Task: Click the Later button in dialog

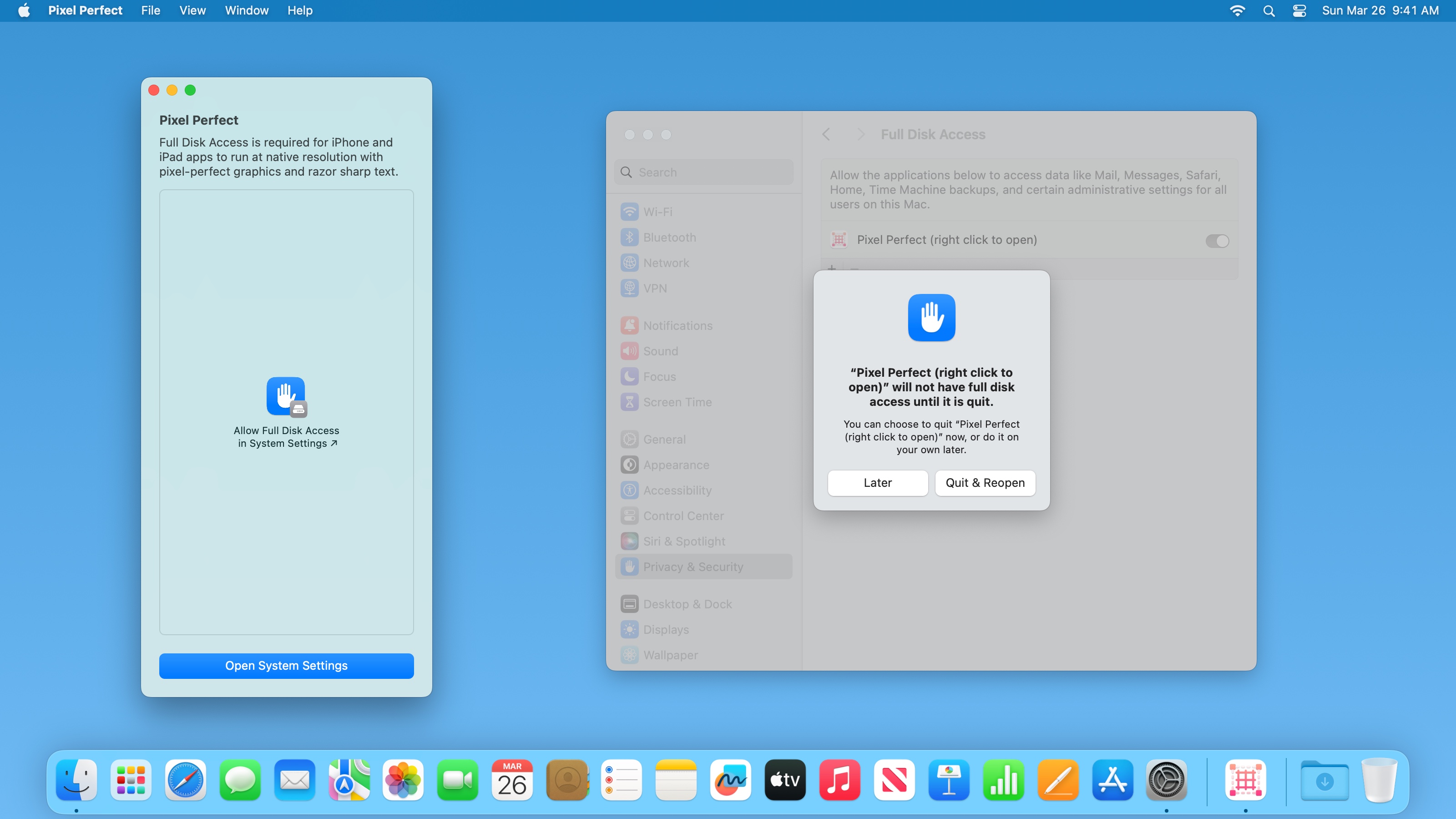Action: (x=877, y=483)
